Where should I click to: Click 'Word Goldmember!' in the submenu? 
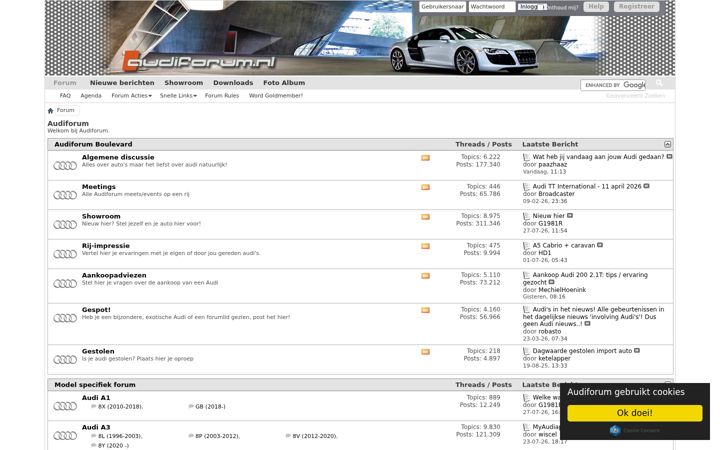pos(276,96)
